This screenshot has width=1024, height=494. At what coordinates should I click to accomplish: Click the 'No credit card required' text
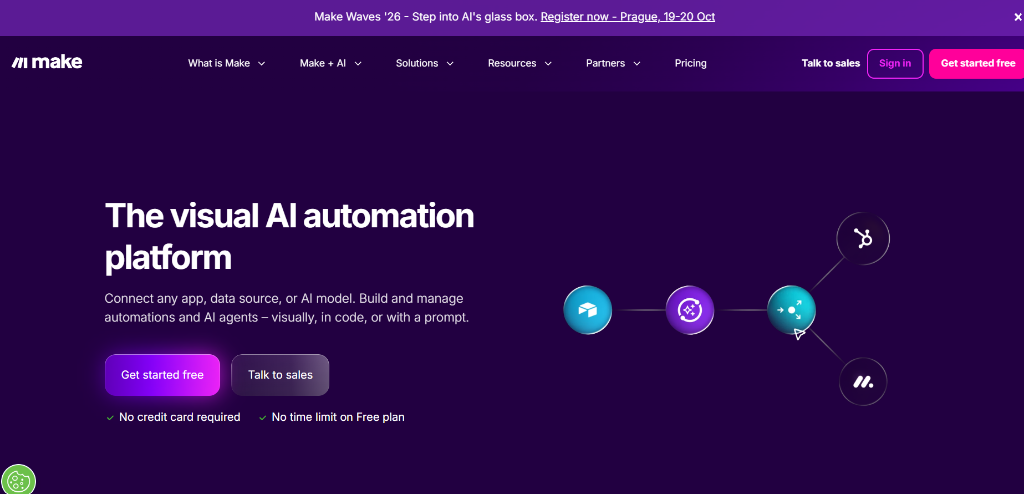pyautogui.click(x=180, y=417)
